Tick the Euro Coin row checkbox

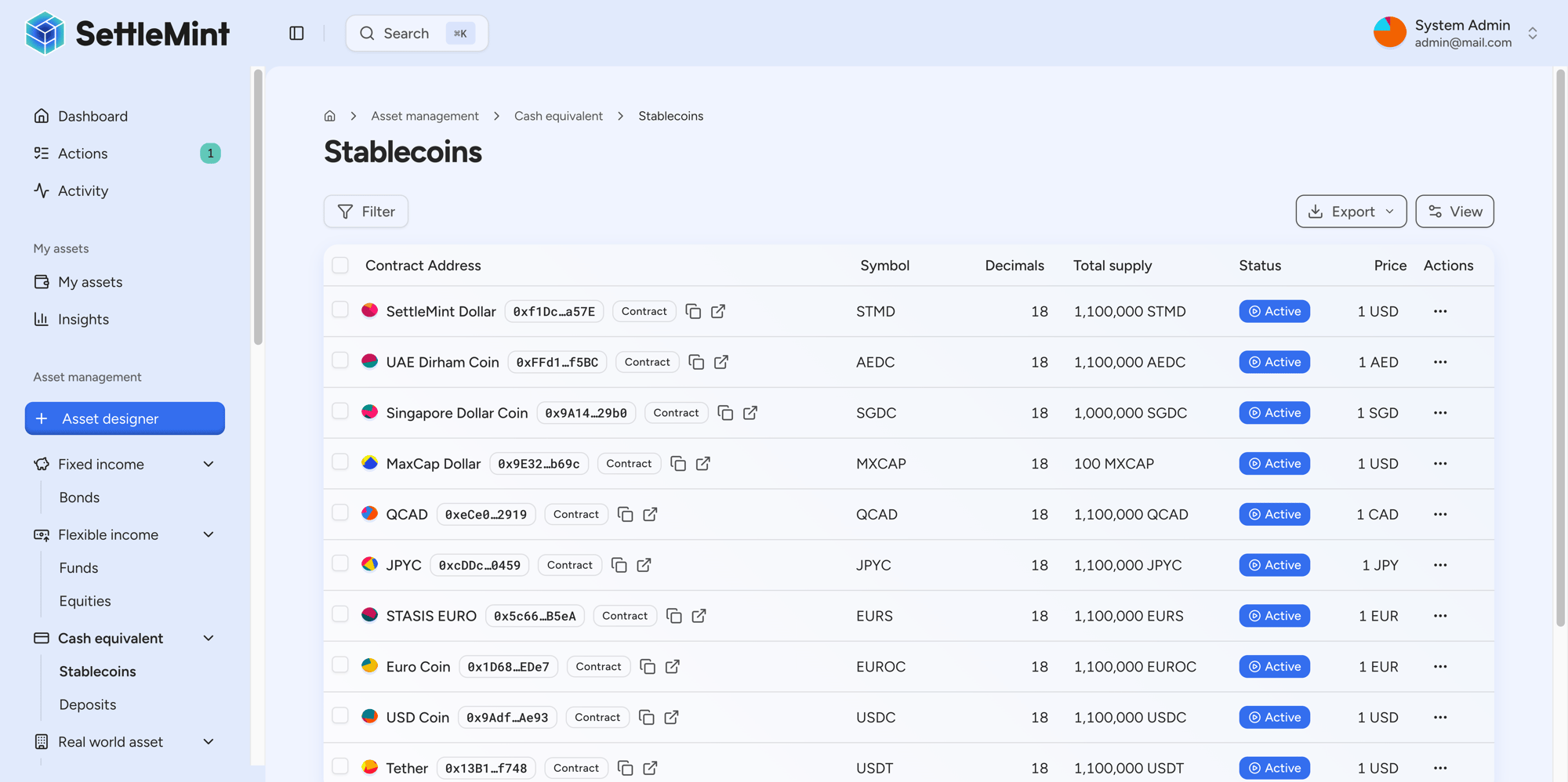(339, 664)
